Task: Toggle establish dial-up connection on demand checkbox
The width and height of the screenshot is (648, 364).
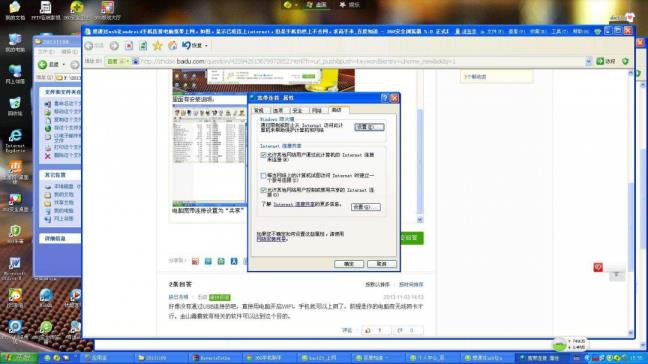Action: click(263, 176)
